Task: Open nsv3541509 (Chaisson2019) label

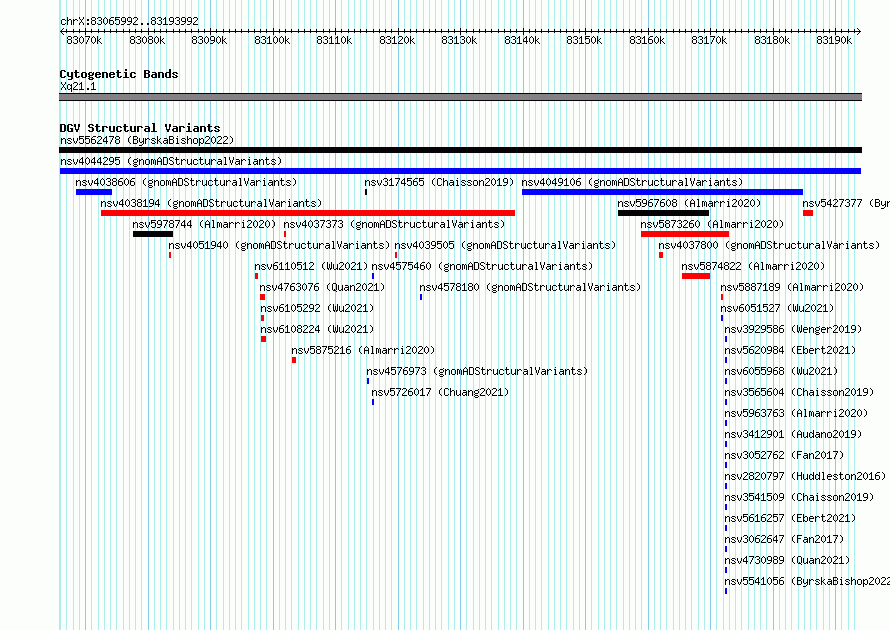Action: coord(799,497)
